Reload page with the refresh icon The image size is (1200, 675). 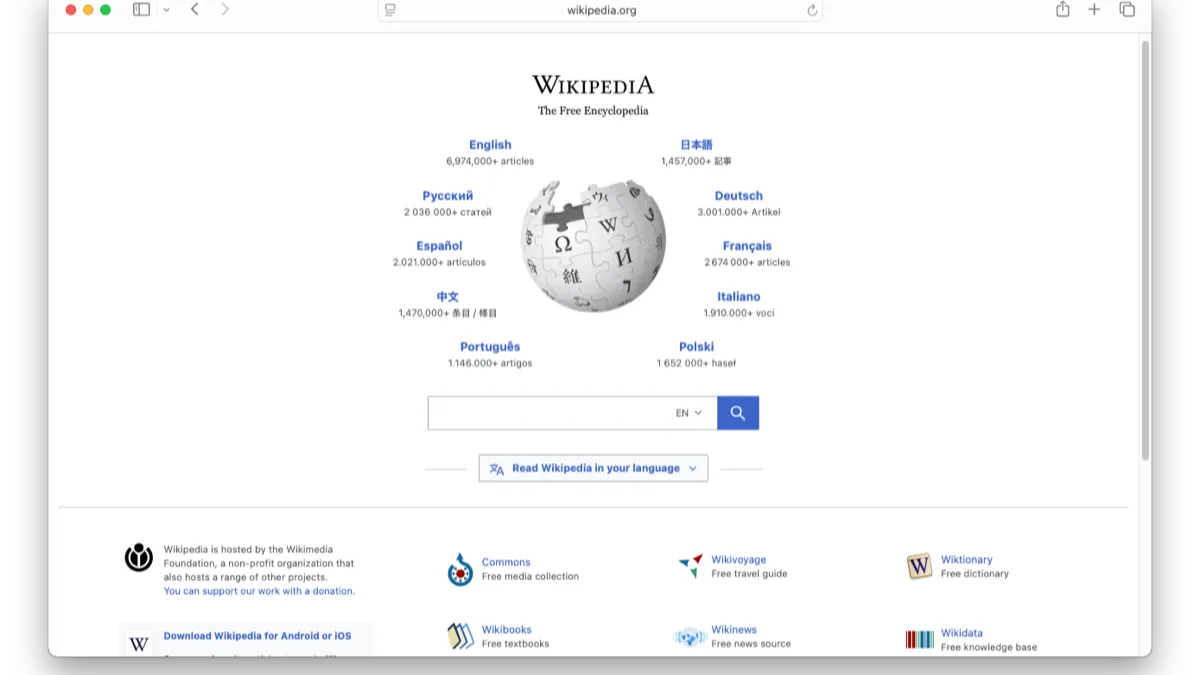[812, 10]
